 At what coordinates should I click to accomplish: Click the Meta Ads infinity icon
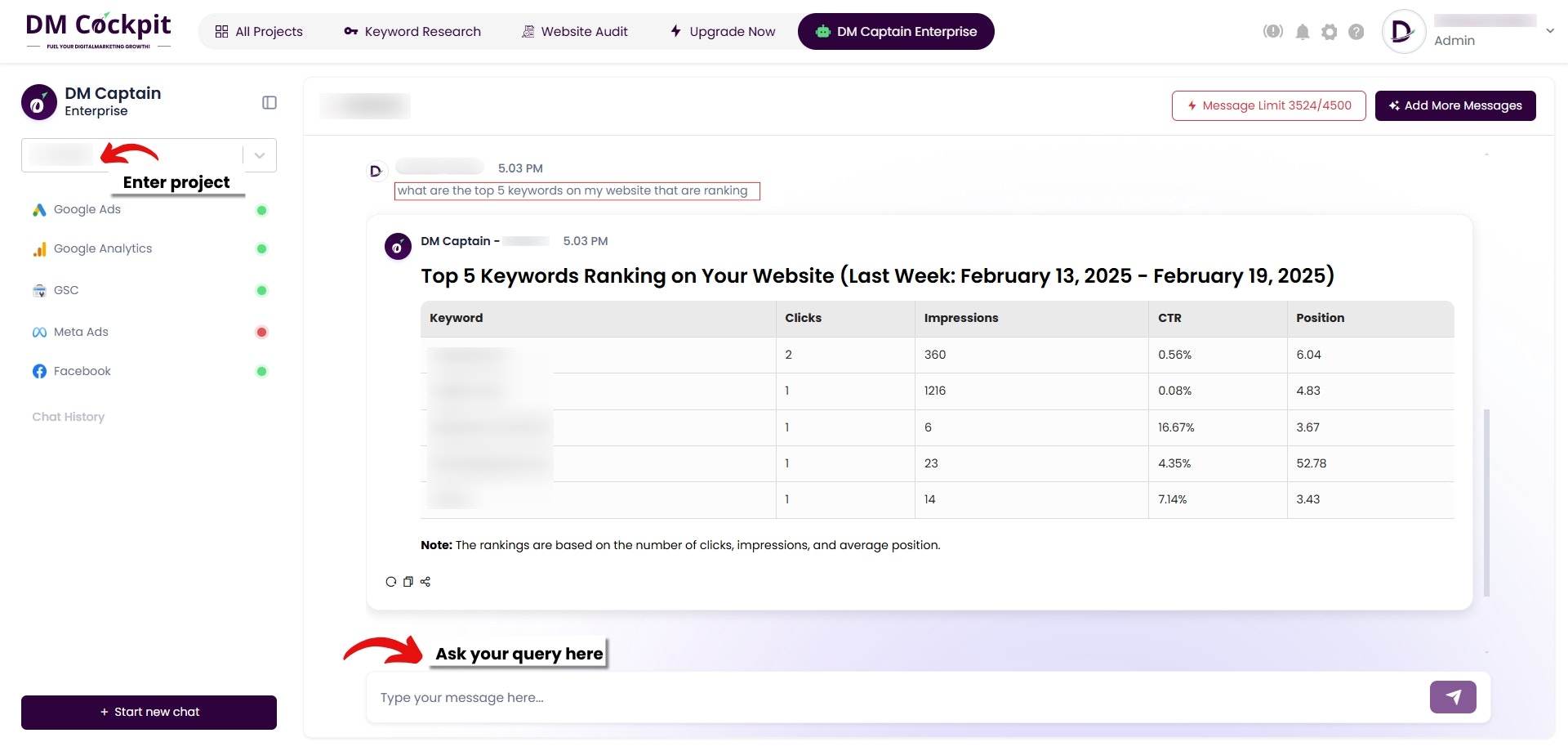[x=39, y=332]
